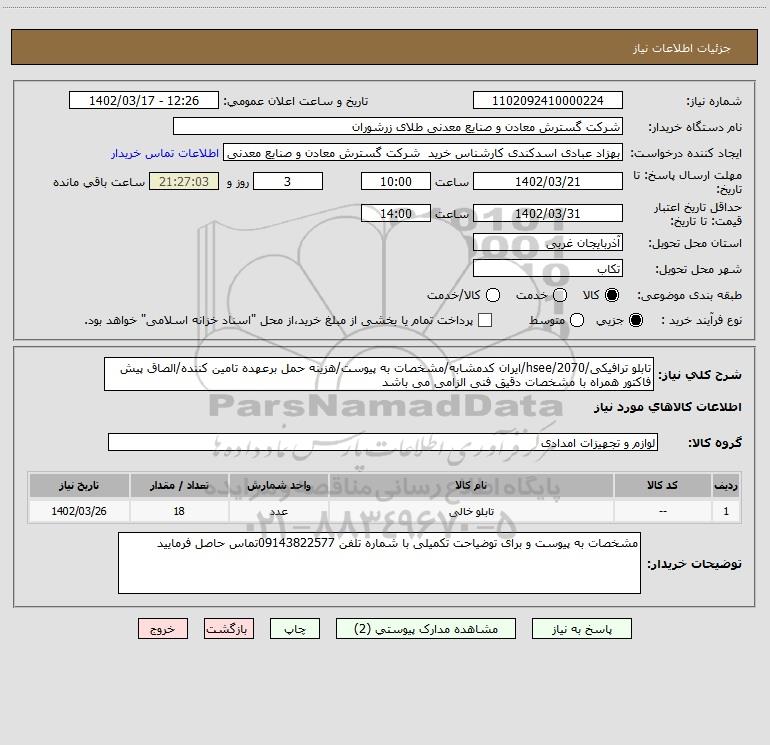Screen dimensions: 770x745
Task: Click the countdown timer 21:27:03
Action: pos(184,181)
